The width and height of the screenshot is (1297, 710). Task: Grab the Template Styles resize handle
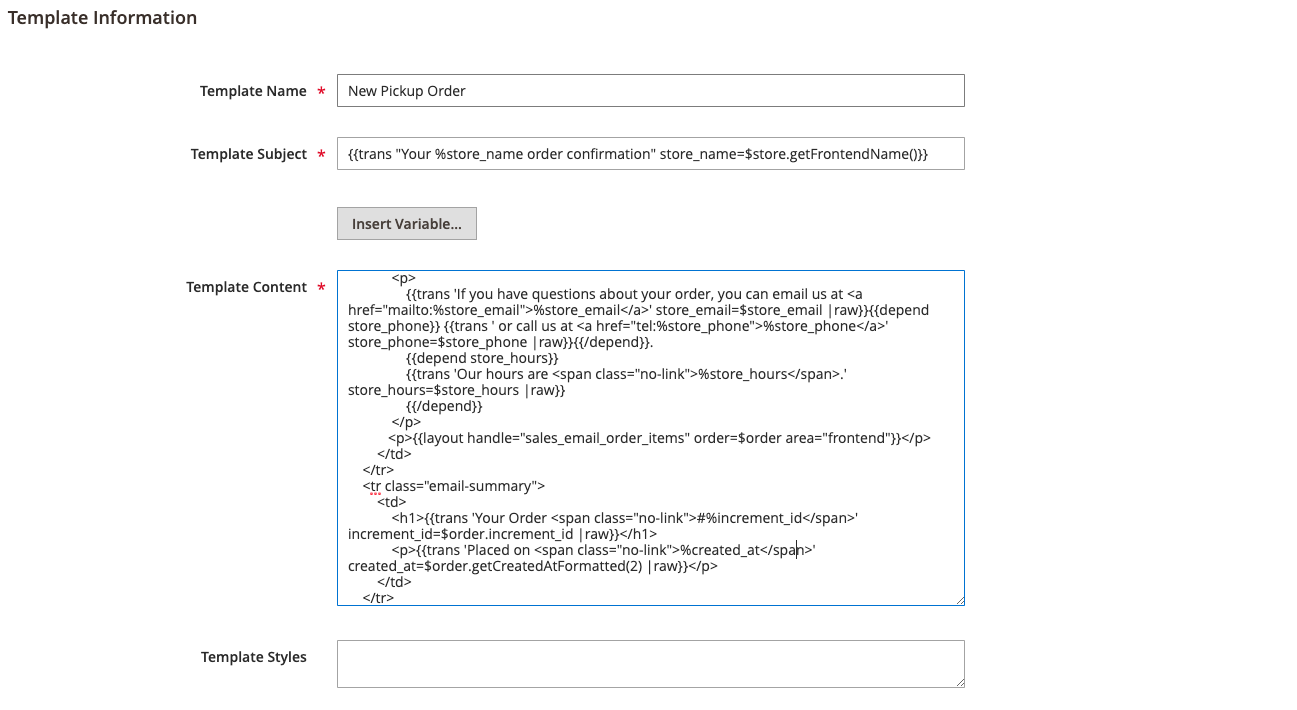point(959,682)
